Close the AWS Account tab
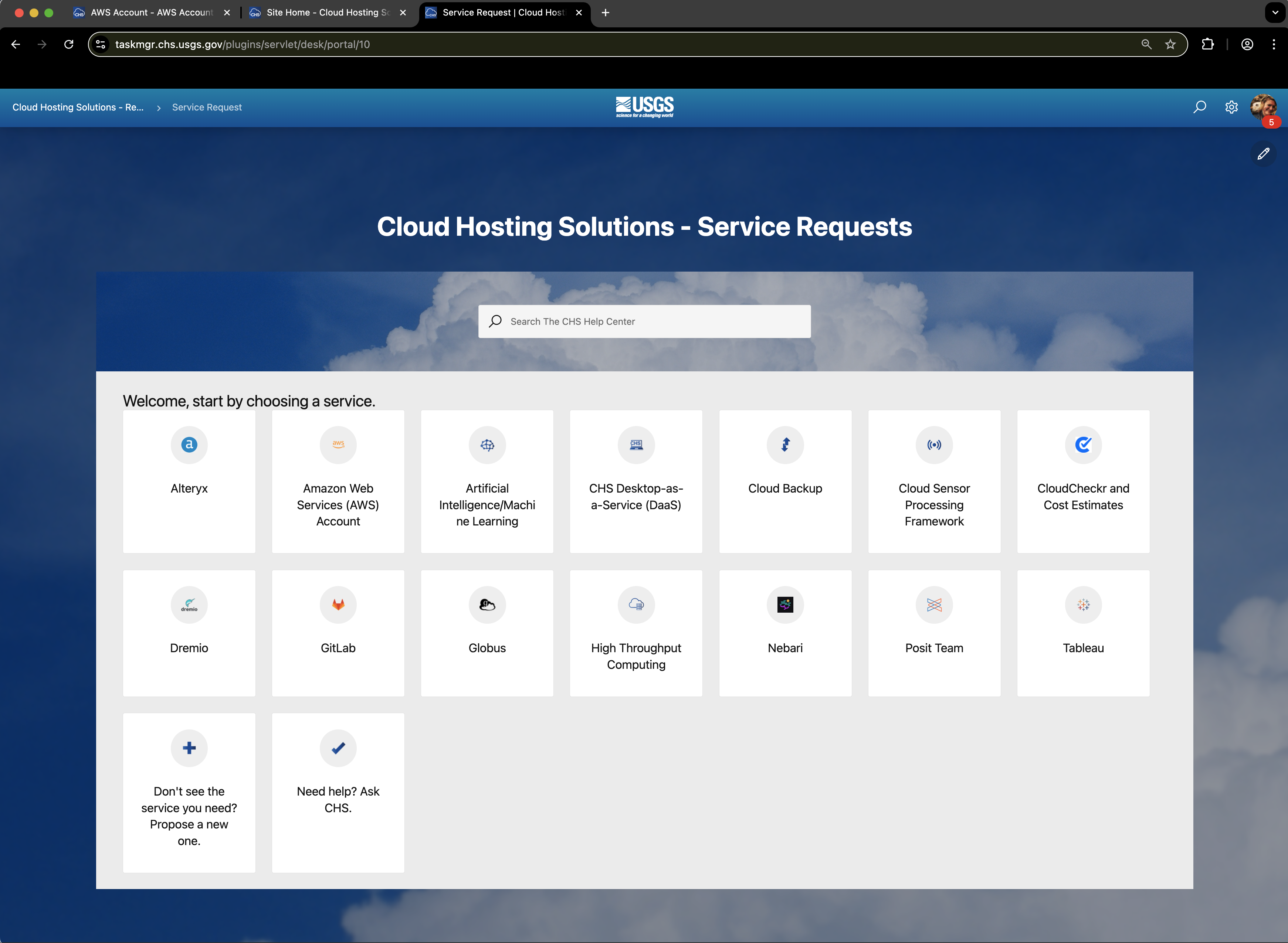 click(227, 13)
